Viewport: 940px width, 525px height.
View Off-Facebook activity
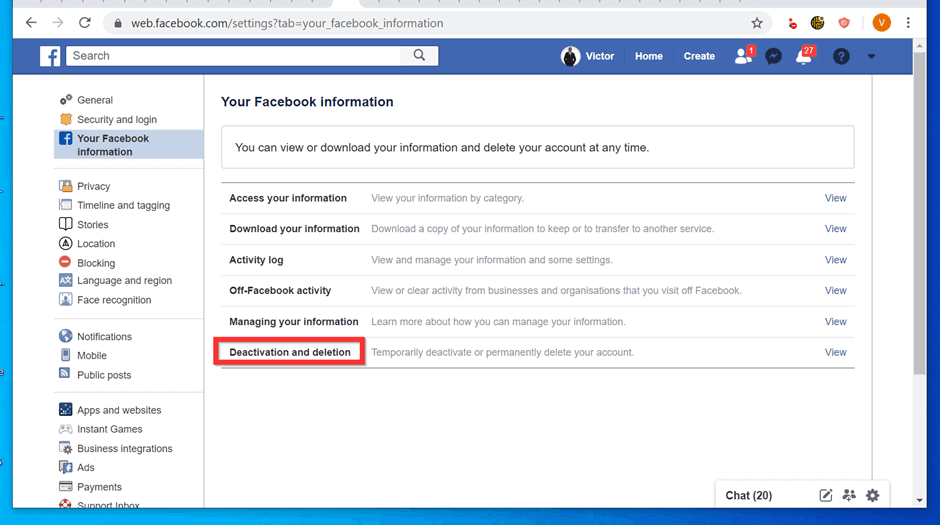click(x=835, y=291)
